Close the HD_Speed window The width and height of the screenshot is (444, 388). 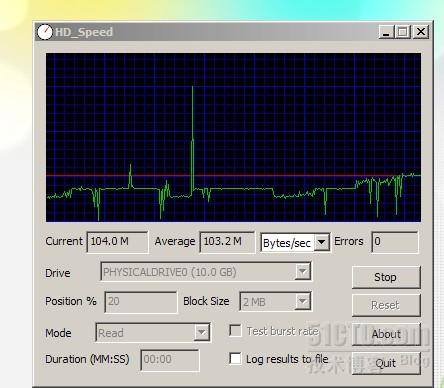tap(421, 32)
